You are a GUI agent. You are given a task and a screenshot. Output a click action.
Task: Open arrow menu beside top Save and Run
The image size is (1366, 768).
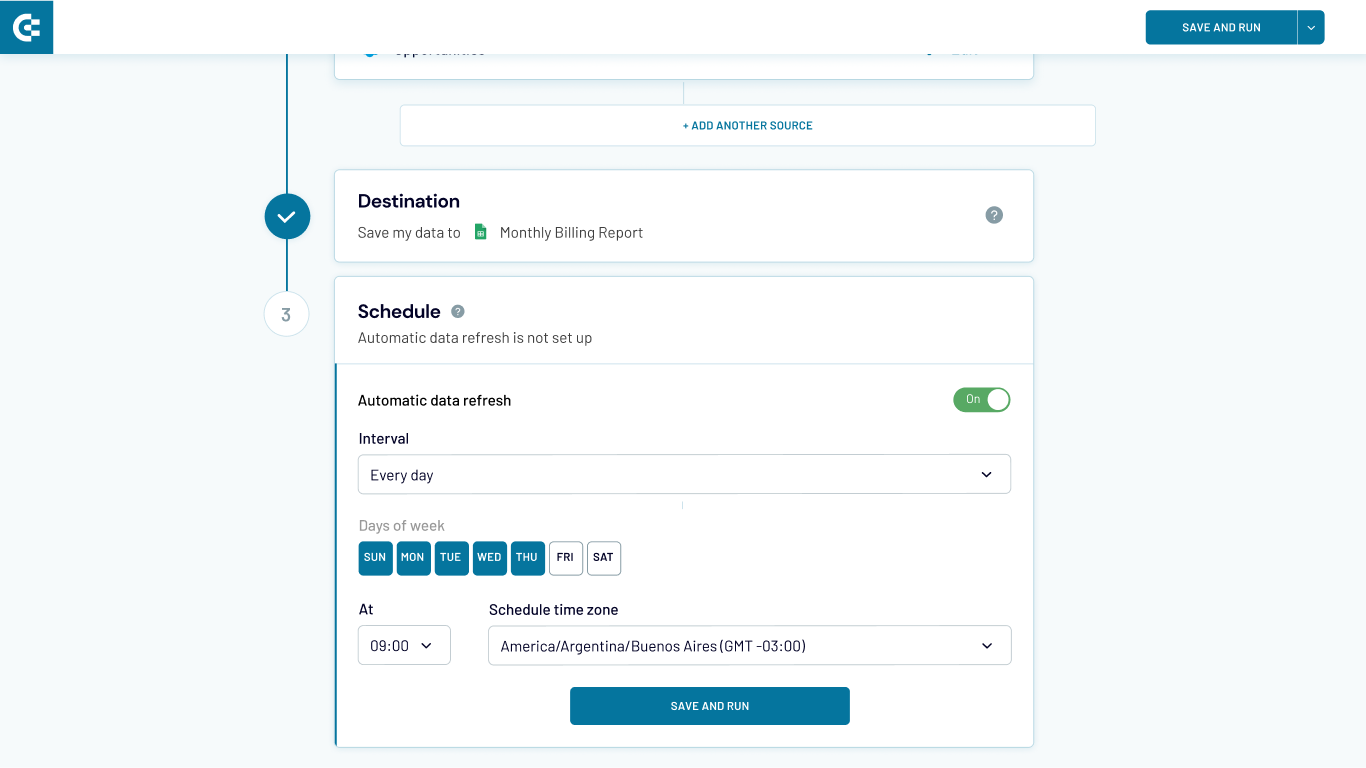click(1311, 28)
